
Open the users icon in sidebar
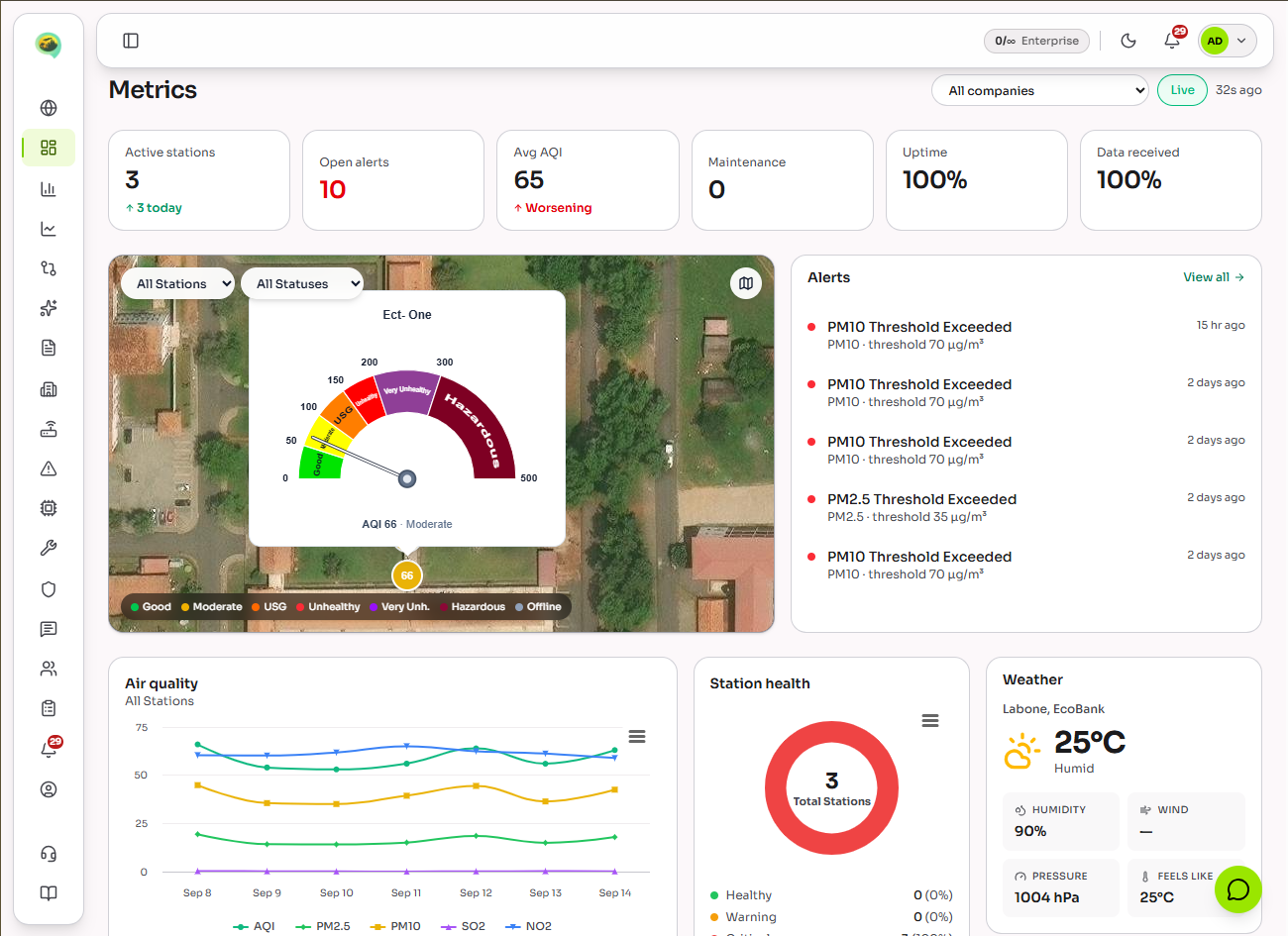tap(49, 669)
